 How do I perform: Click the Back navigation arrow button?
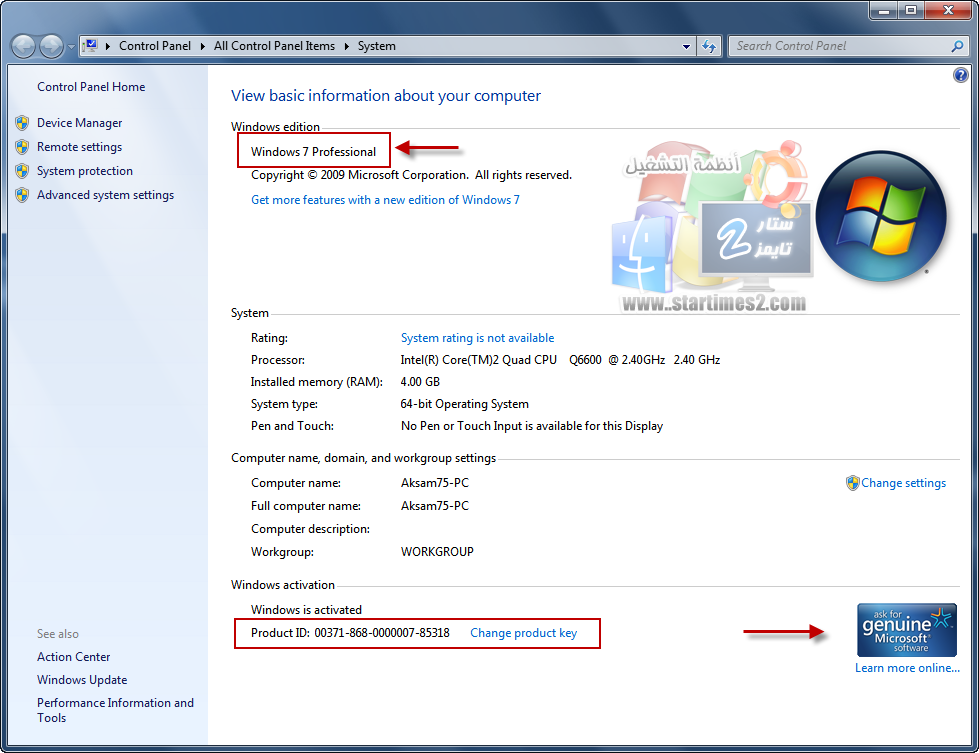[x=24, y=46]
